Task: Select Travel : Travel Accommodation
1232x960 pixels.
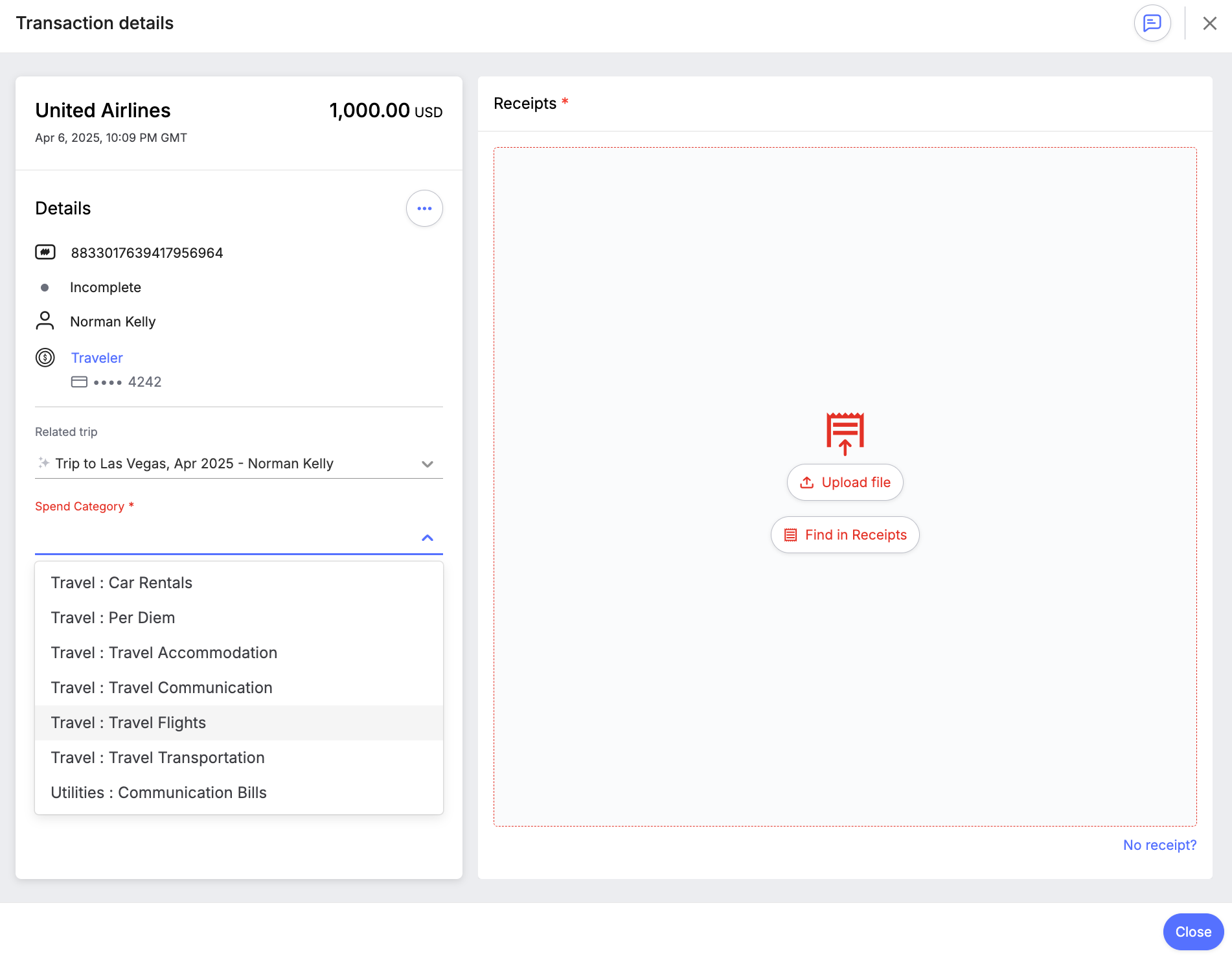Action: click(x=239, y=653)
